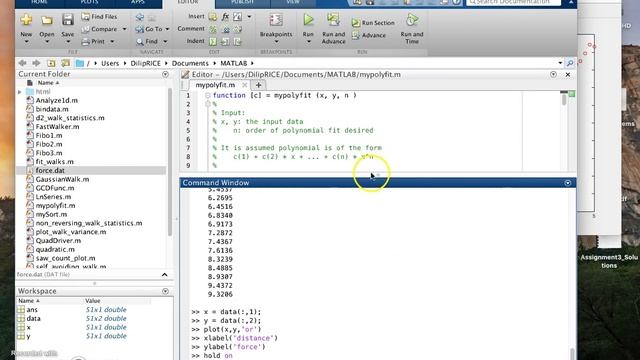Click MATLAB in the address path
This screenshot has height=360, width=640.
(233, 63)
